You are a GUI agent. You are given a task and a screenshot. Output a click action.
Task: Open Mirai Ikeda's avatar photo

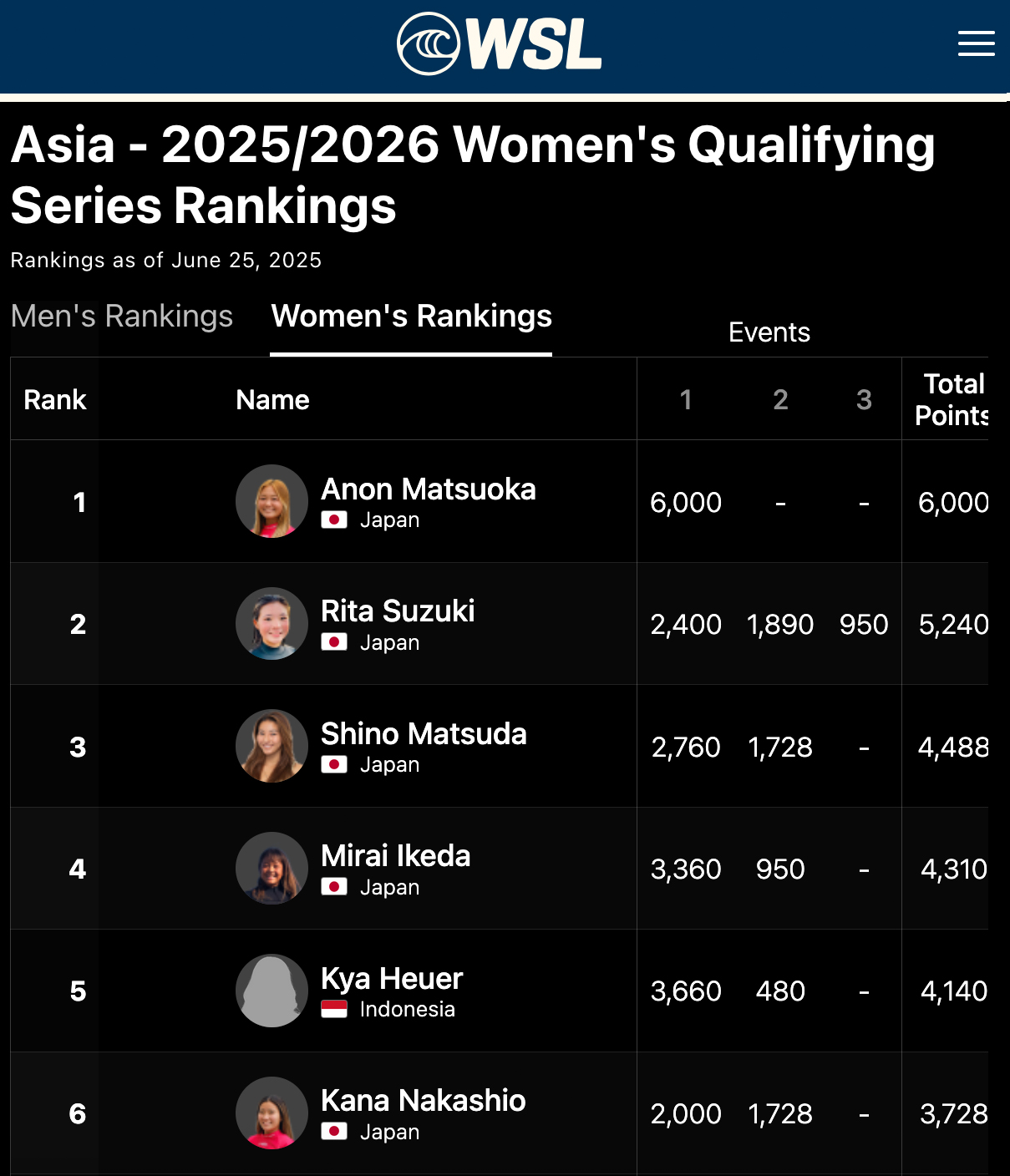(x=272, y=868)
